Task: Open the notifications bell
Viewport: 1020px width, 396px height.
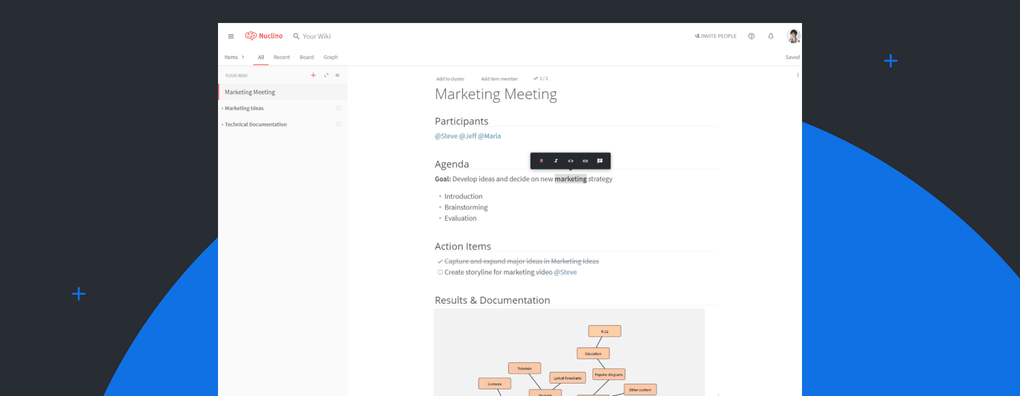Action: (x=771, y=36)
